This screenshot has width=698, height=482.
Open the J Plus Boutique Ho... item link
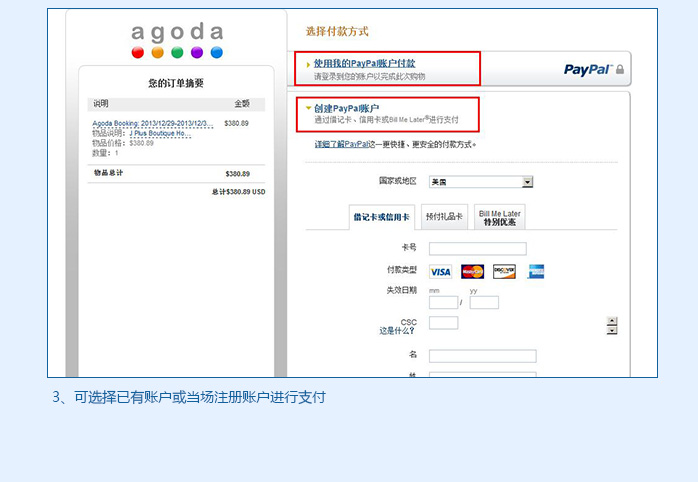tap(160, 133)
